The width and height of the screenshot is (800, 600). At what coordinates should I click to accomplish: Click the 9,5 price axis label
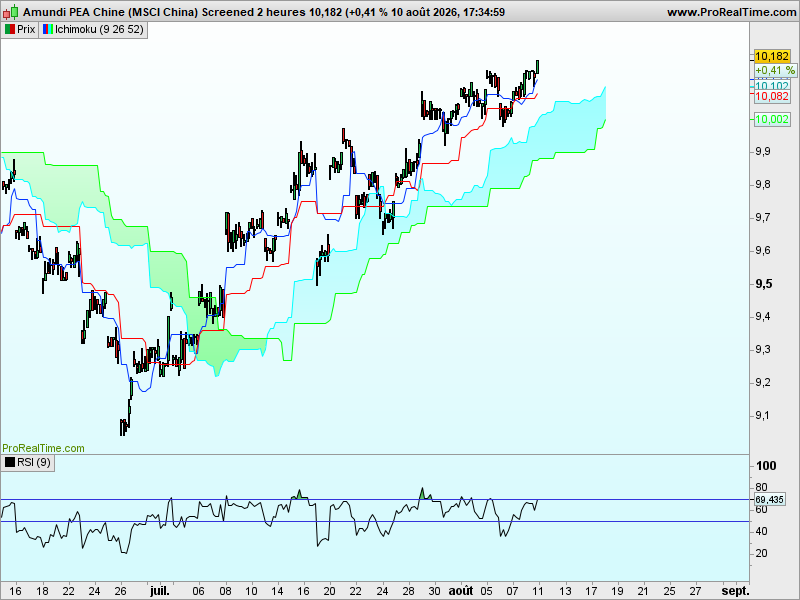pos(764,284)
